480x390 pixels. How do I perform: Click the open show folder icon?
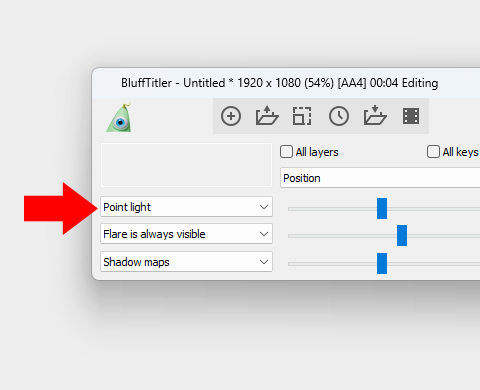pyautogui.click(x=267, y=116)
